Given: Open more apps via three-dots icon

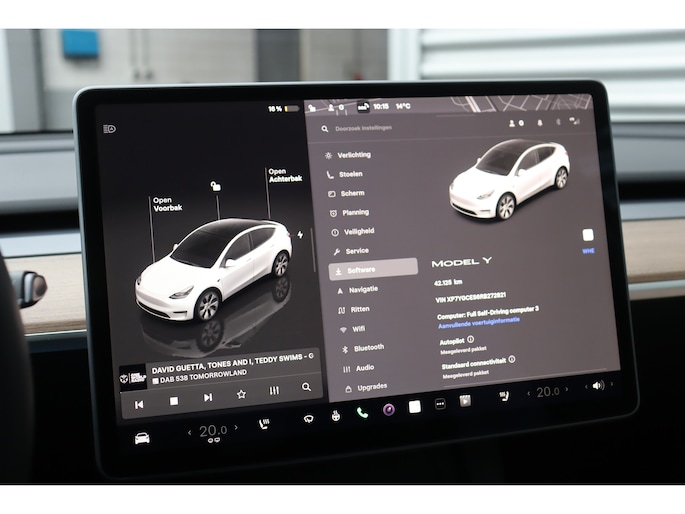Looking at the screenshot, I should click(x=439, y=404).
